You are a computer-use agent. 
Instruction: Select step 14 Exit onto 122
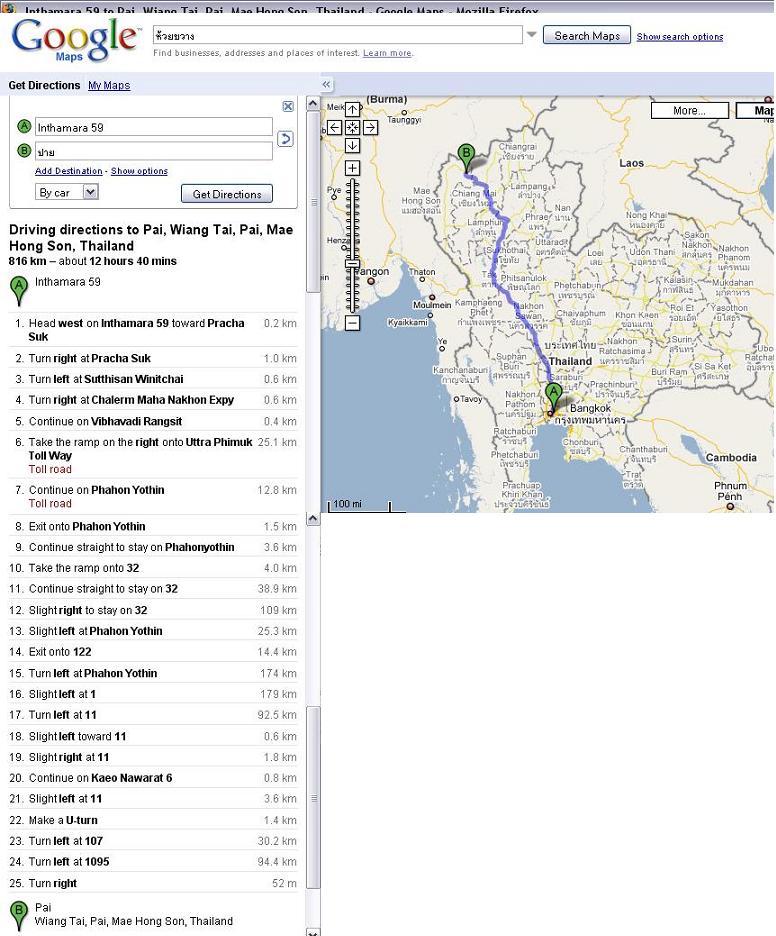pos(153,652)
